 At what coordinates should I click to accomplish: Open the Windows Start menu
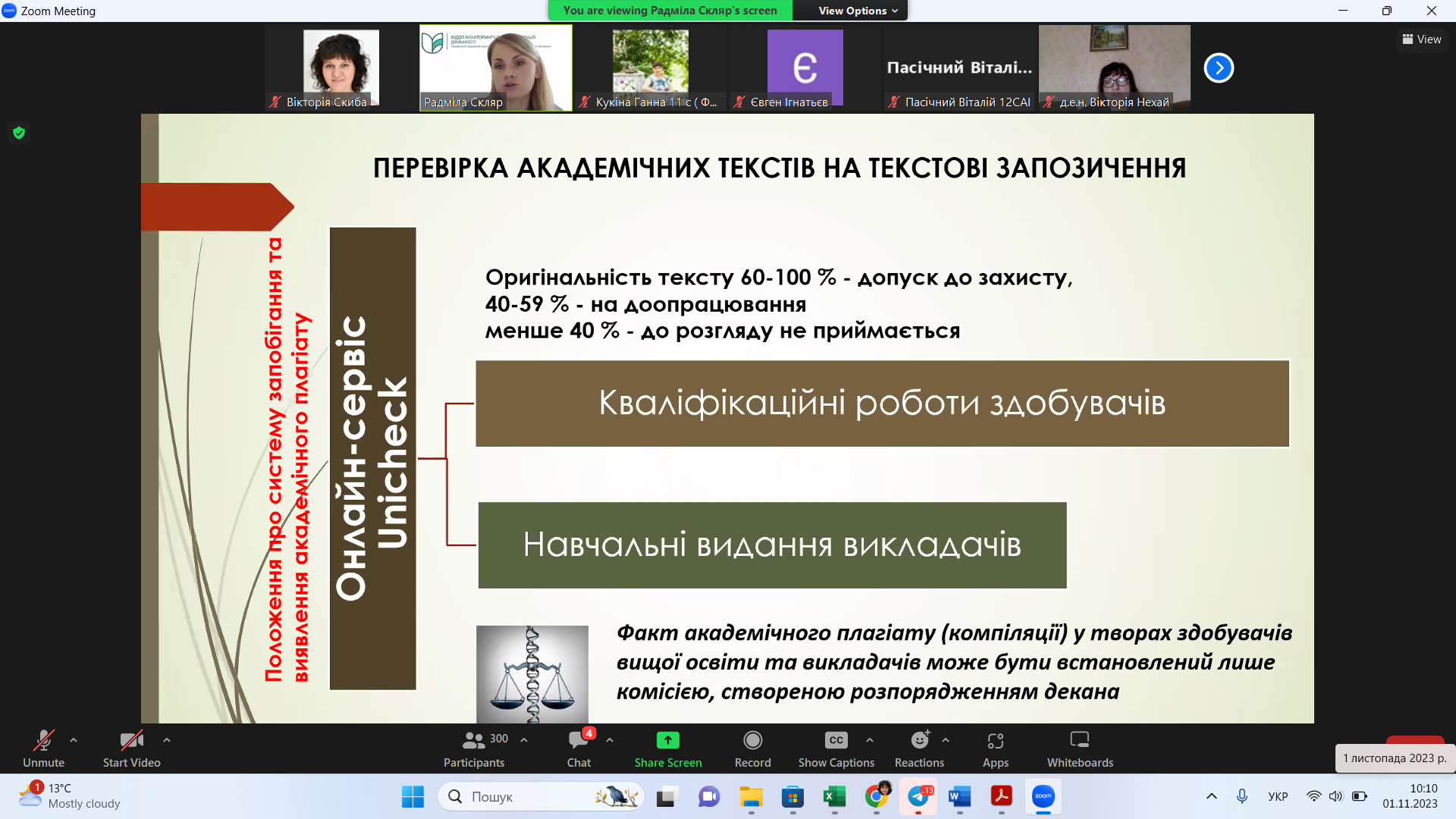coord(413,797)
